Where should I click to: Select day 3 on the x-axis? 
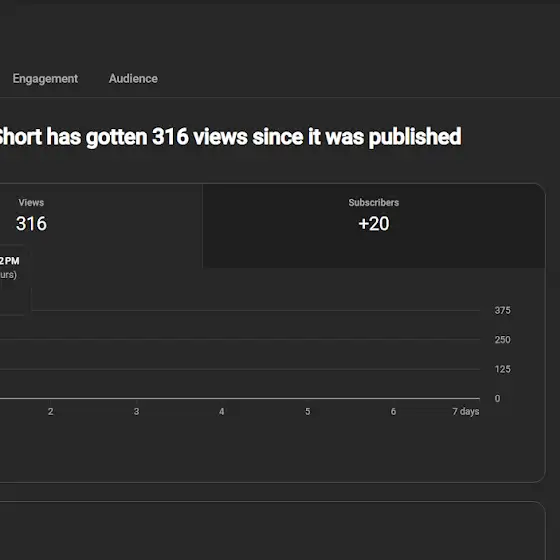(x=136, y=411)
